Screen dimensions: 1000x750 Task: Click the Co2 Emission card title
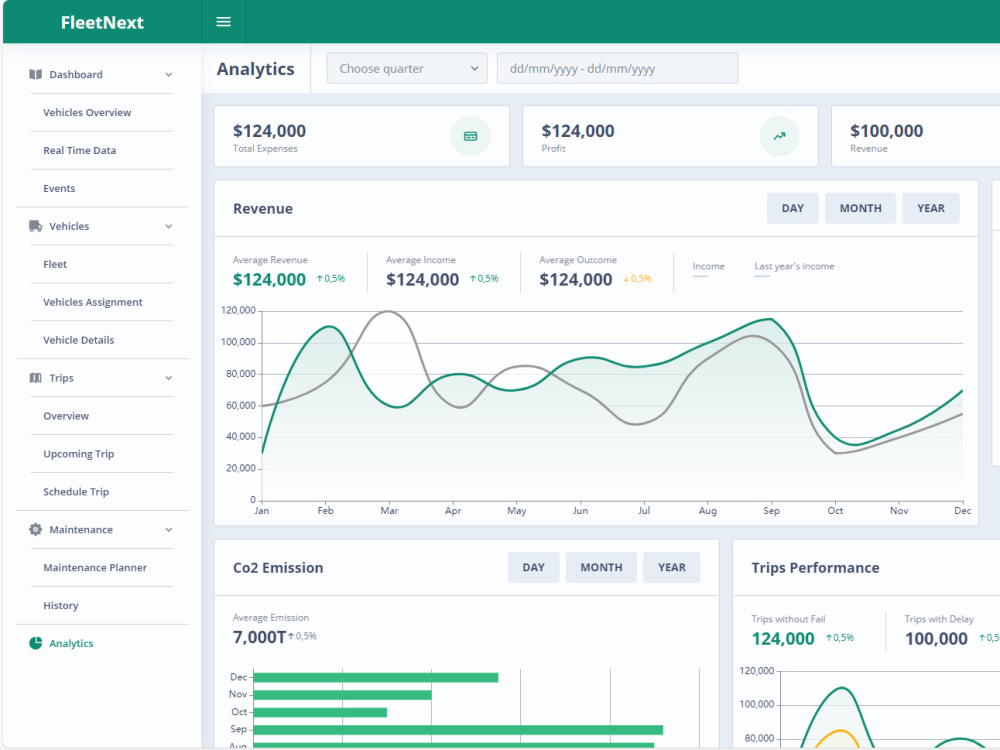click(x=278, y=568)
